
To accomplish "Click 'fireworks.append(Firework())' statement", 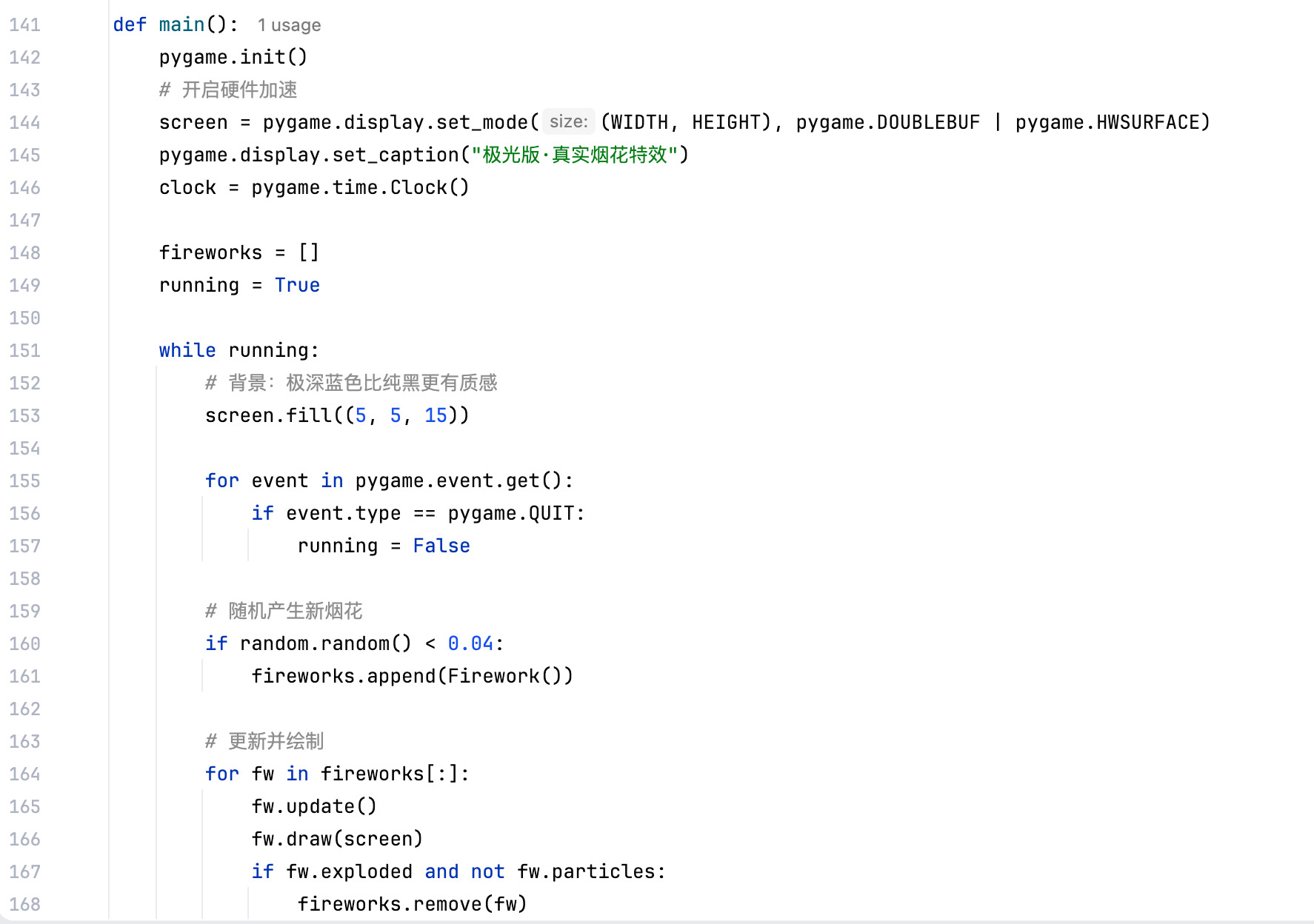I will tap(413, 677).
